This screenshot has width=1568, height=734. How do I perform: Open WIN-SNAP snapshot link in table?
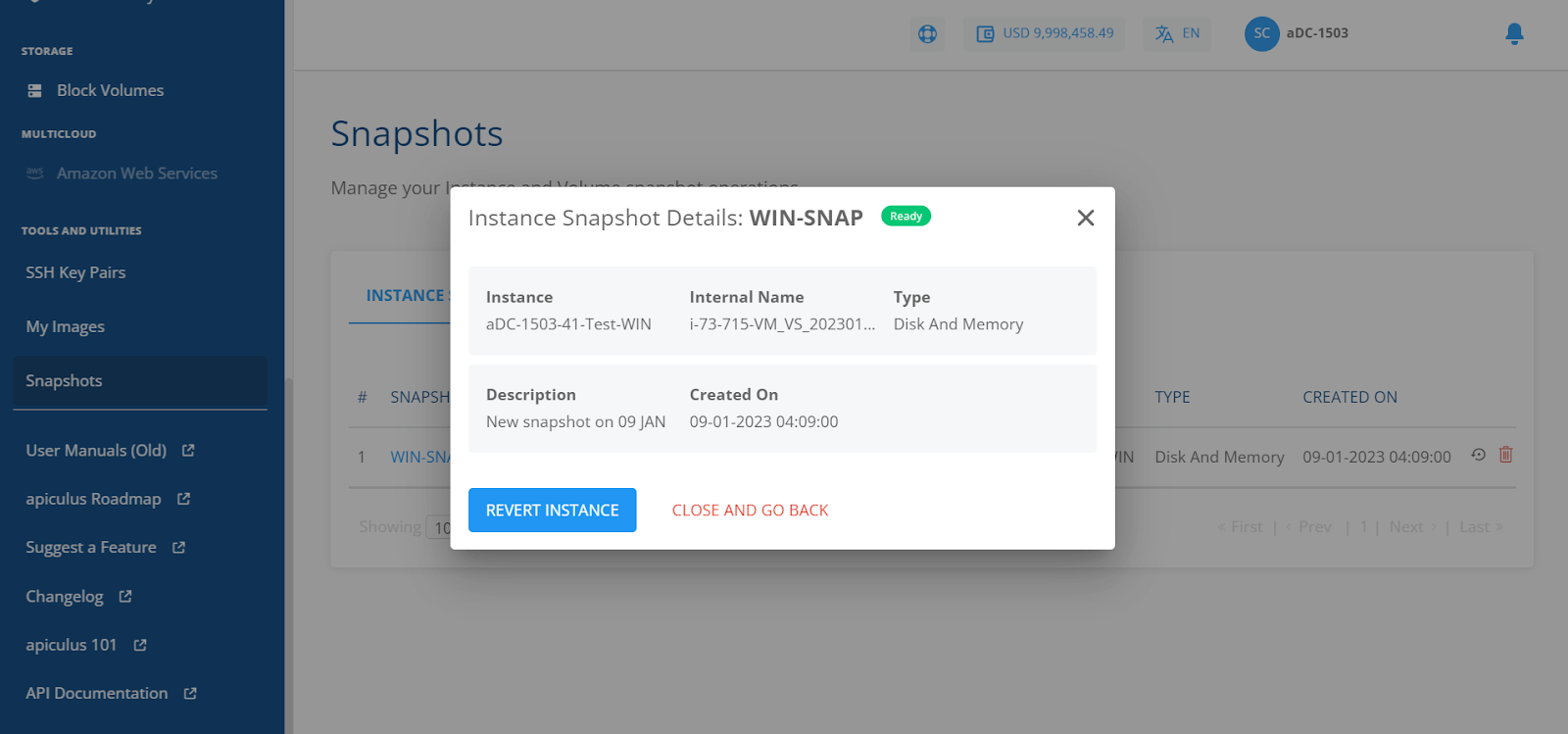click(420, 457)
